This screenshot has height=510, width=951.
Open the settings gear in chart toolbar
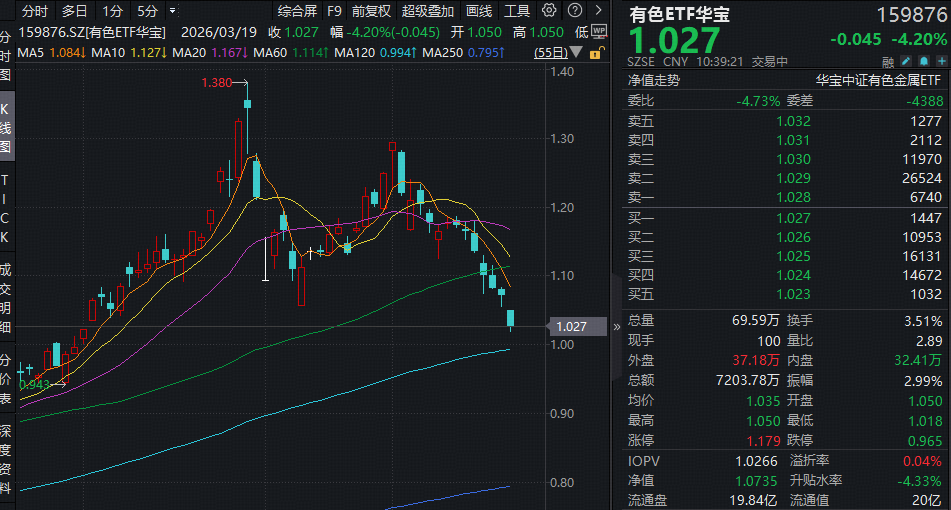coord(548,11)
